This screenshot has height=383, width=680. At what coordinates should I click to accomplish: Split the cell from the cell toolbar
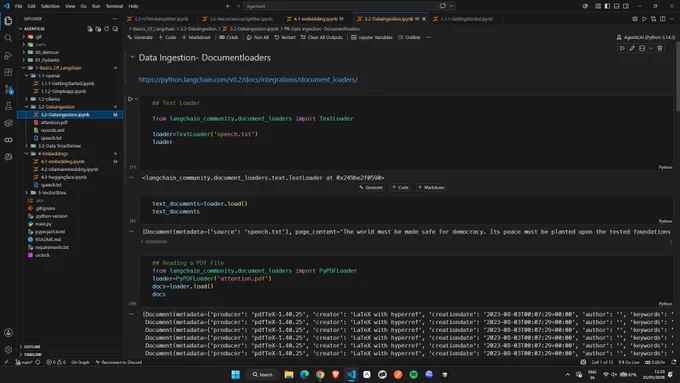tap(642, 48)
